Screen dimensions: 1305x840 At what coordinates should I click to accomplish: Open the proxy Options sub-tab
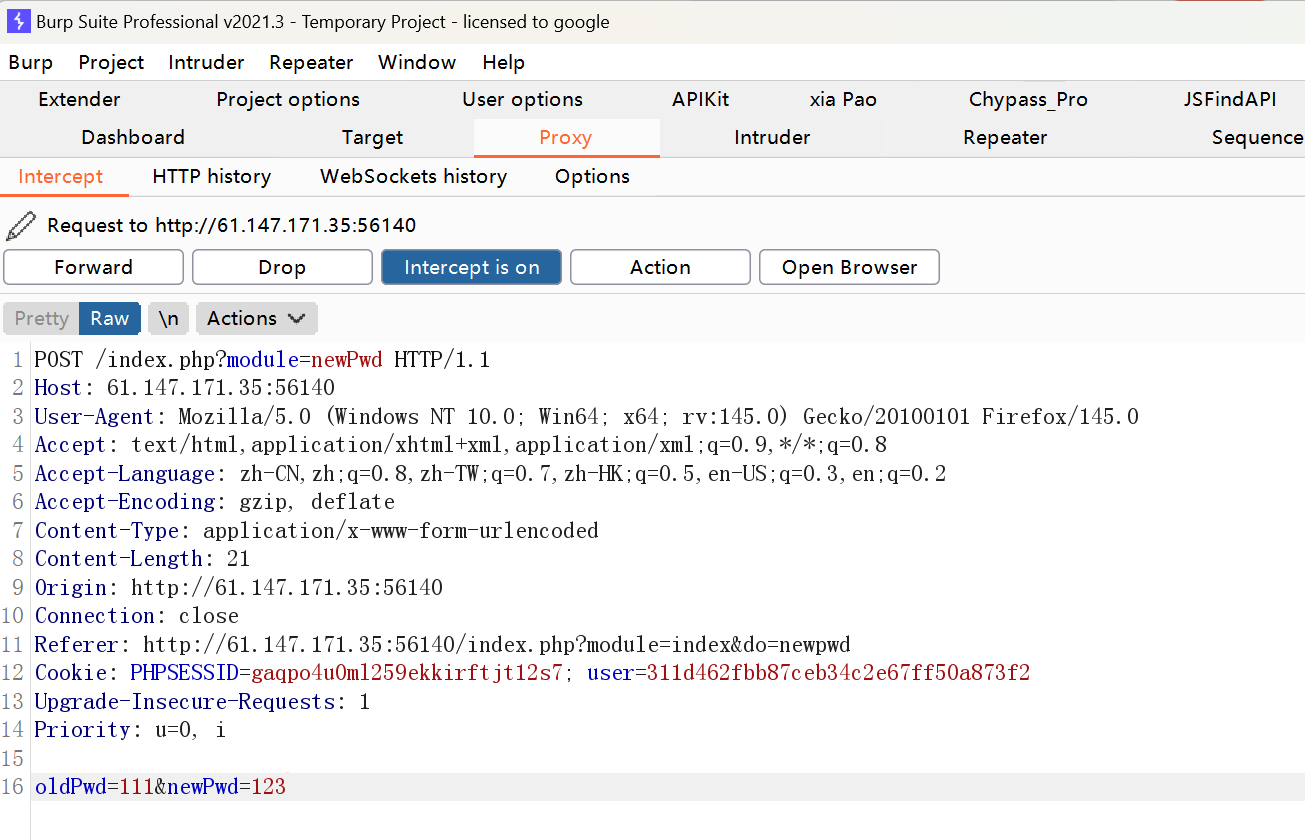click(592, 176)
